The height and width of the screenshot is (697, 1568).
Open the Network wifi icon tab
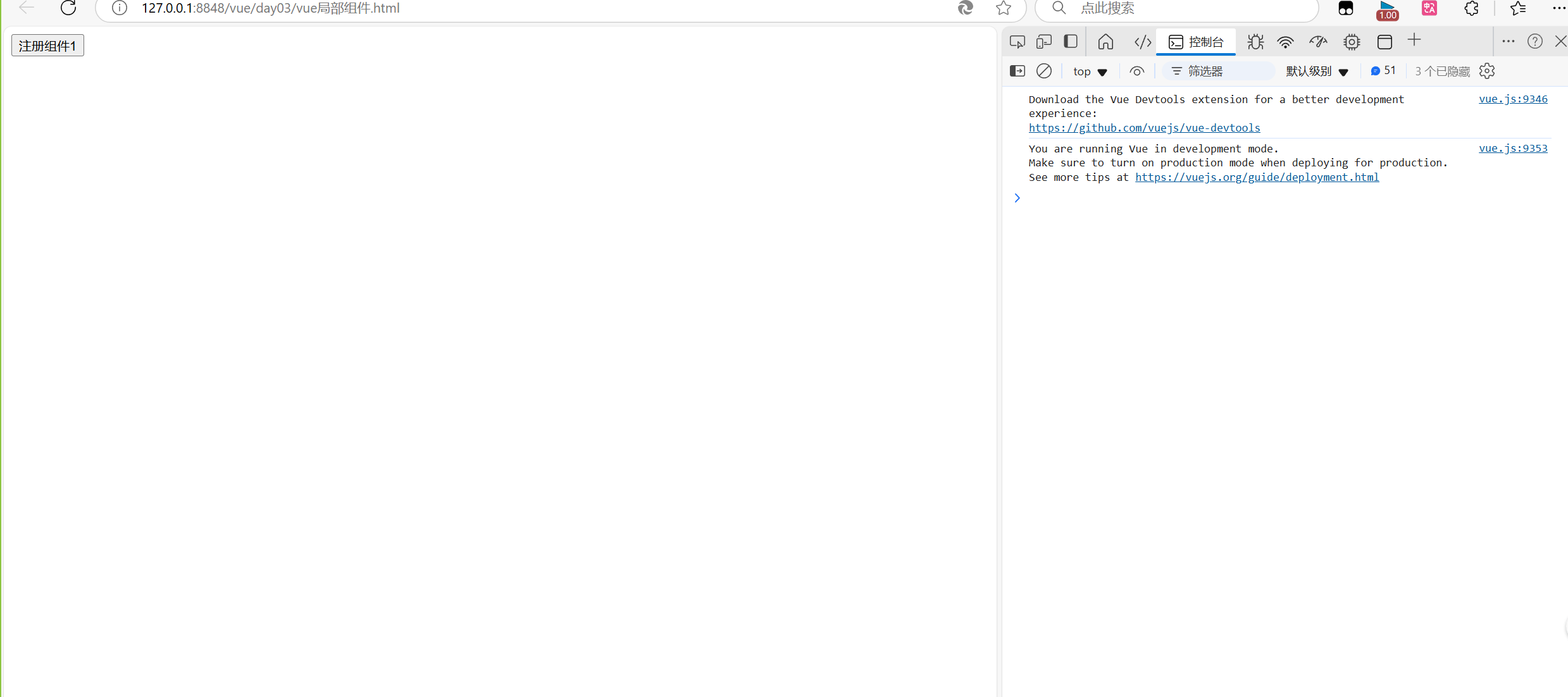click(1285, 42)
